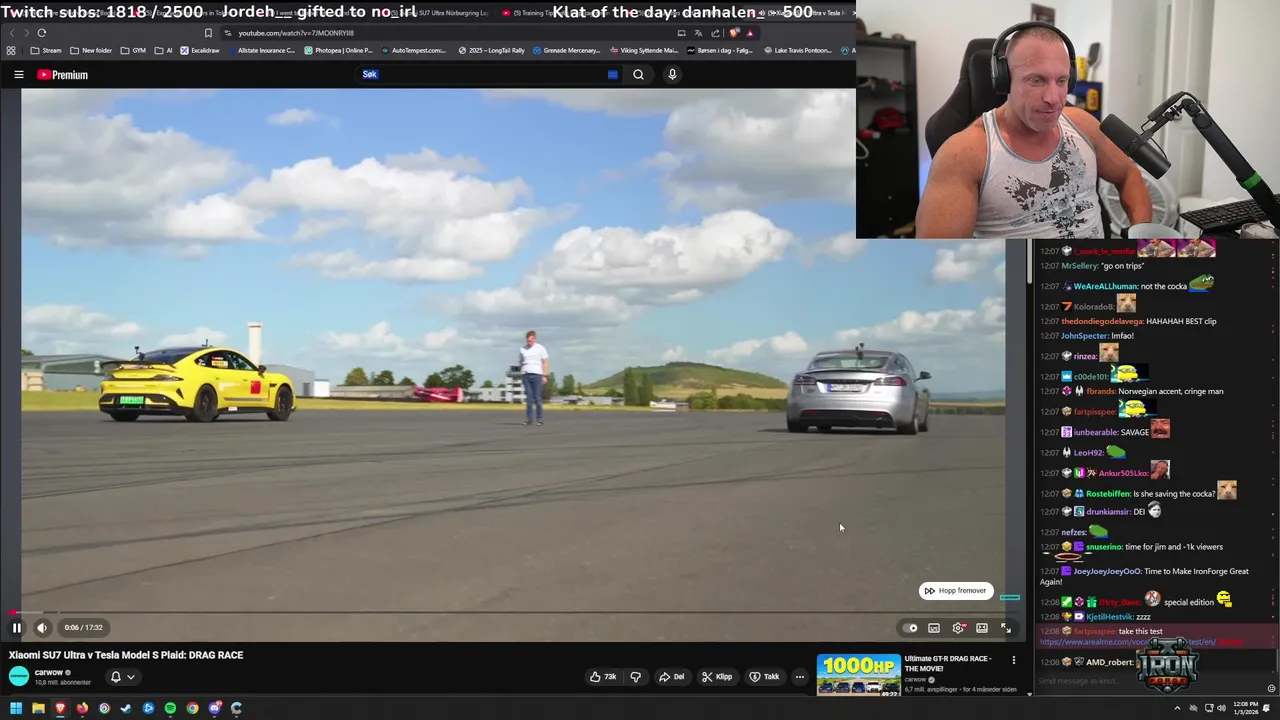The height and width of the screenshot is (720, 1280).
Task: Start voice search with microphone icon
Action: coord(672,74)
